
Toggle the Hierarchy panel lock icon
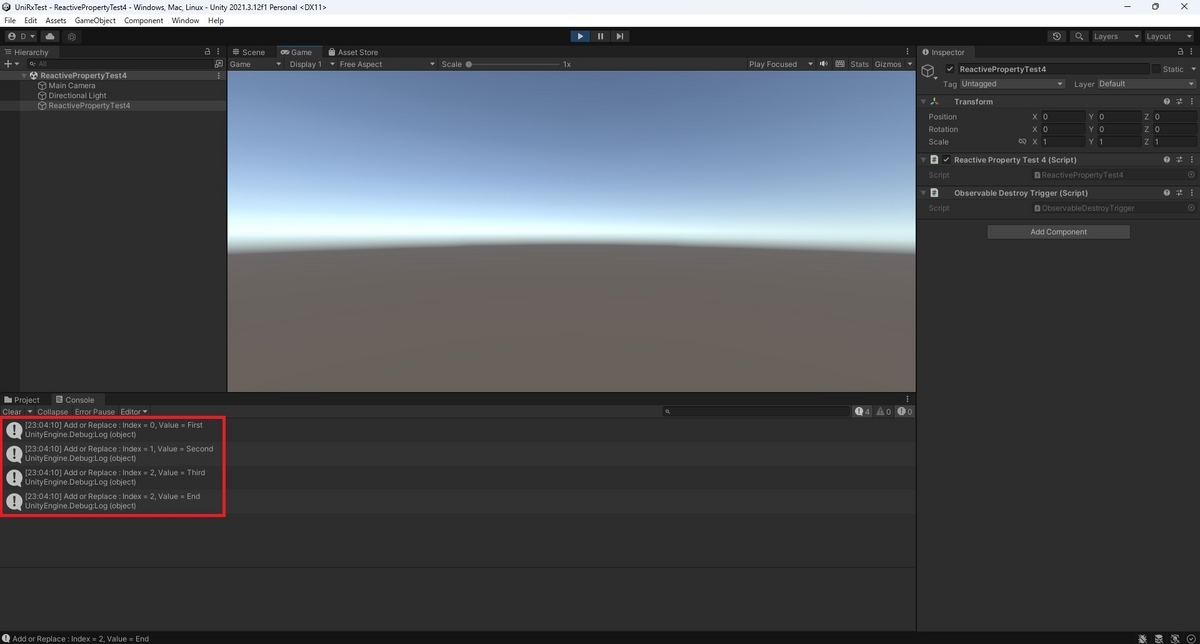(207, 52)
